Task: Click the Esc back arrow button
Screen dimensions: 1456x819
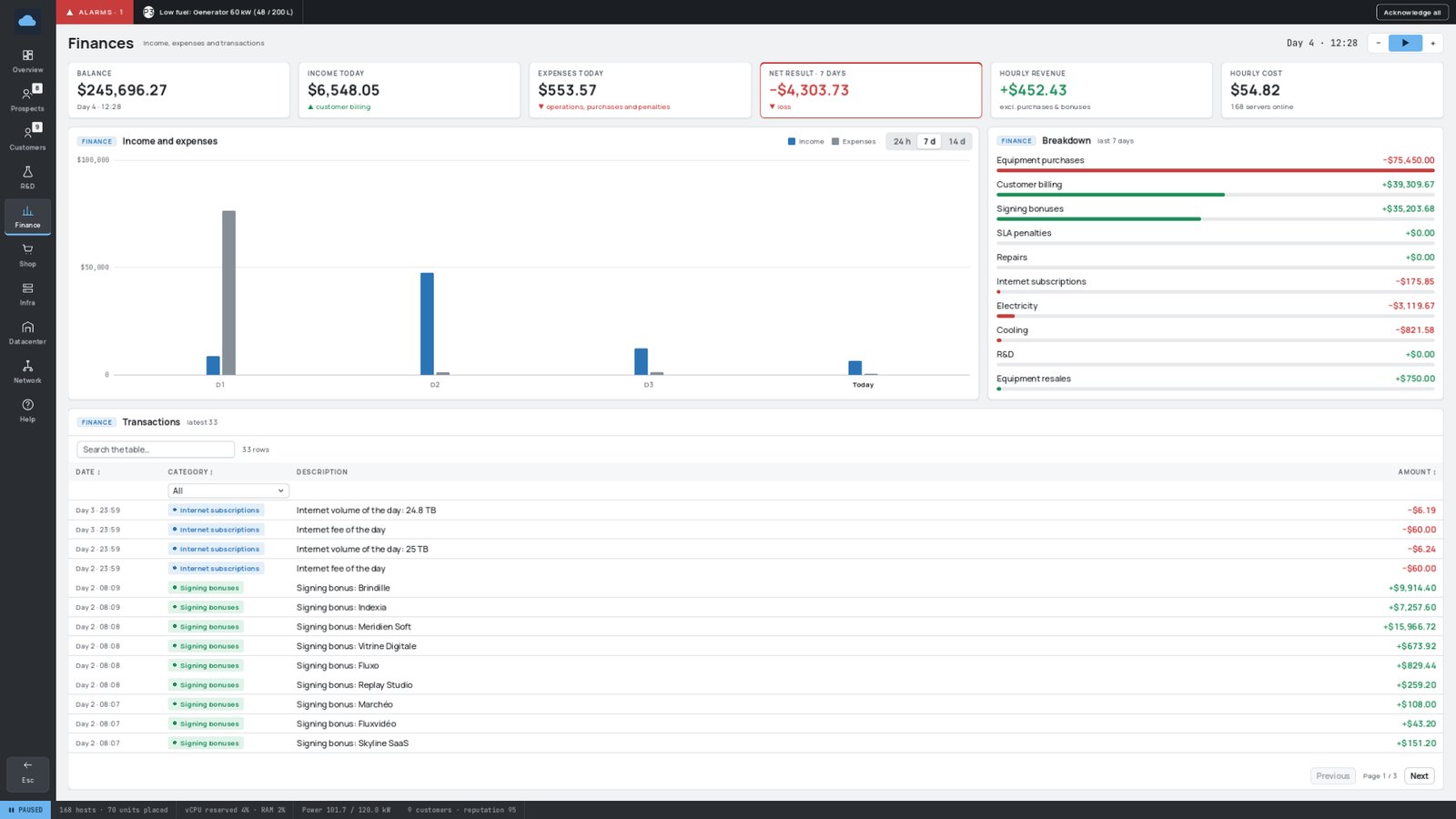Action: coord(27,773)
